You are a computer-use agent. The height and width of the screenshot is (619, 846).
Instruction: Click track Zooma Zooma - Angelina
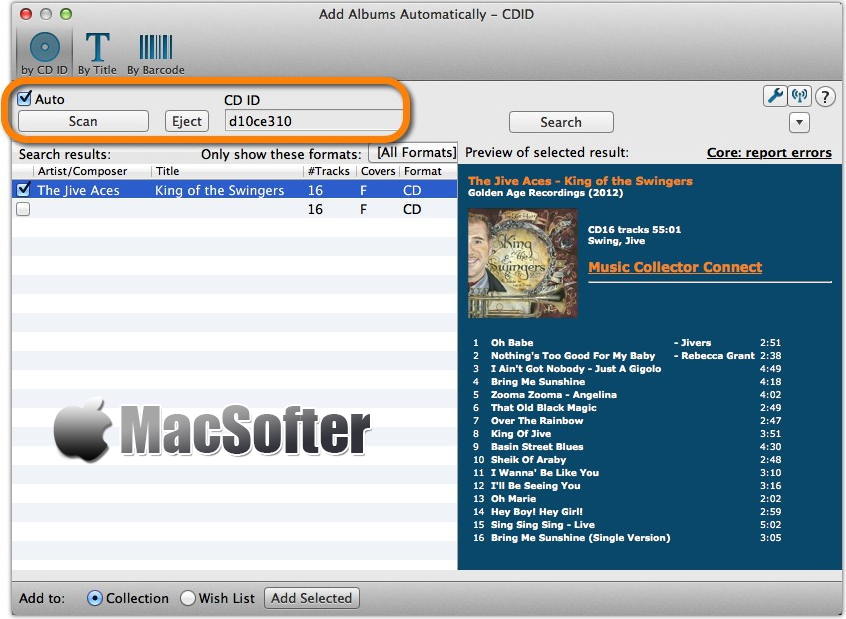554,394
